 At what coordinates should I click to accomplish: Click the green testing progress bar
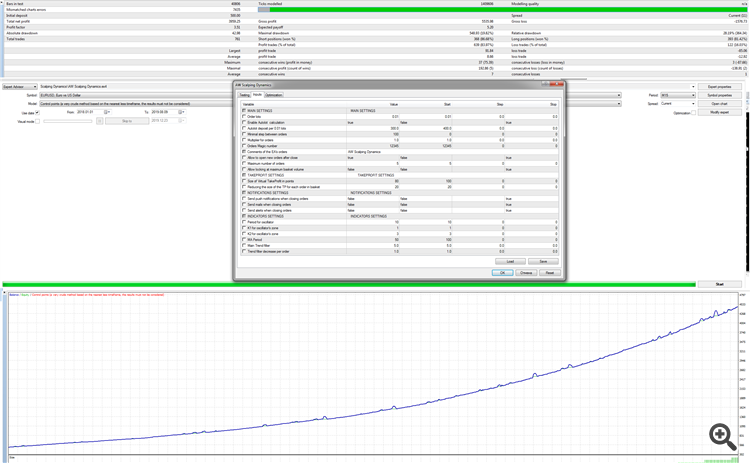tap(349, 285)
